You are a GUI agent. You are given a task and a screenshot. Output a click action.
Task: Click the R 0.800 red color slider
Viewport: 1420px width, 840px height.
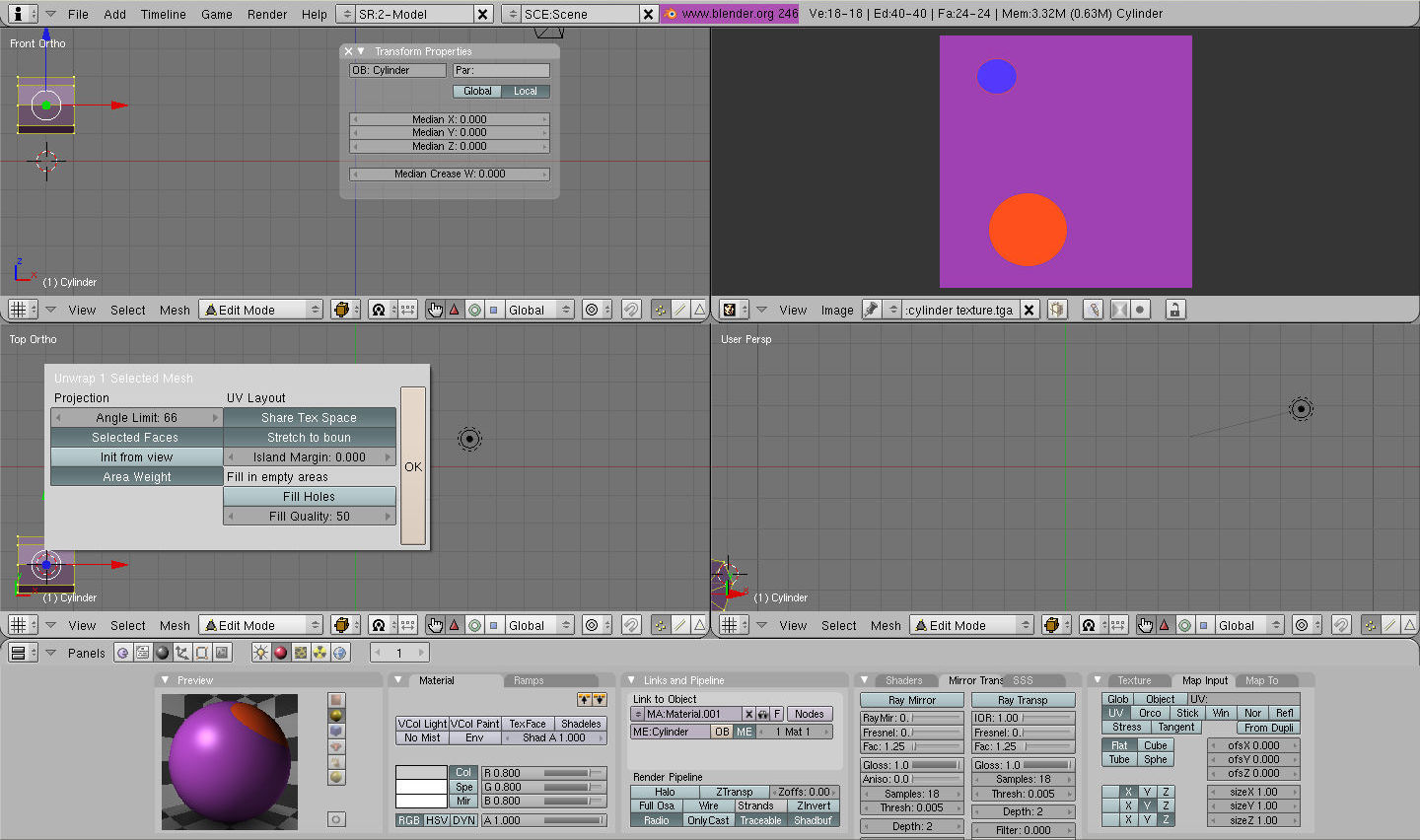pyautogui.click(x=543, y=773)
